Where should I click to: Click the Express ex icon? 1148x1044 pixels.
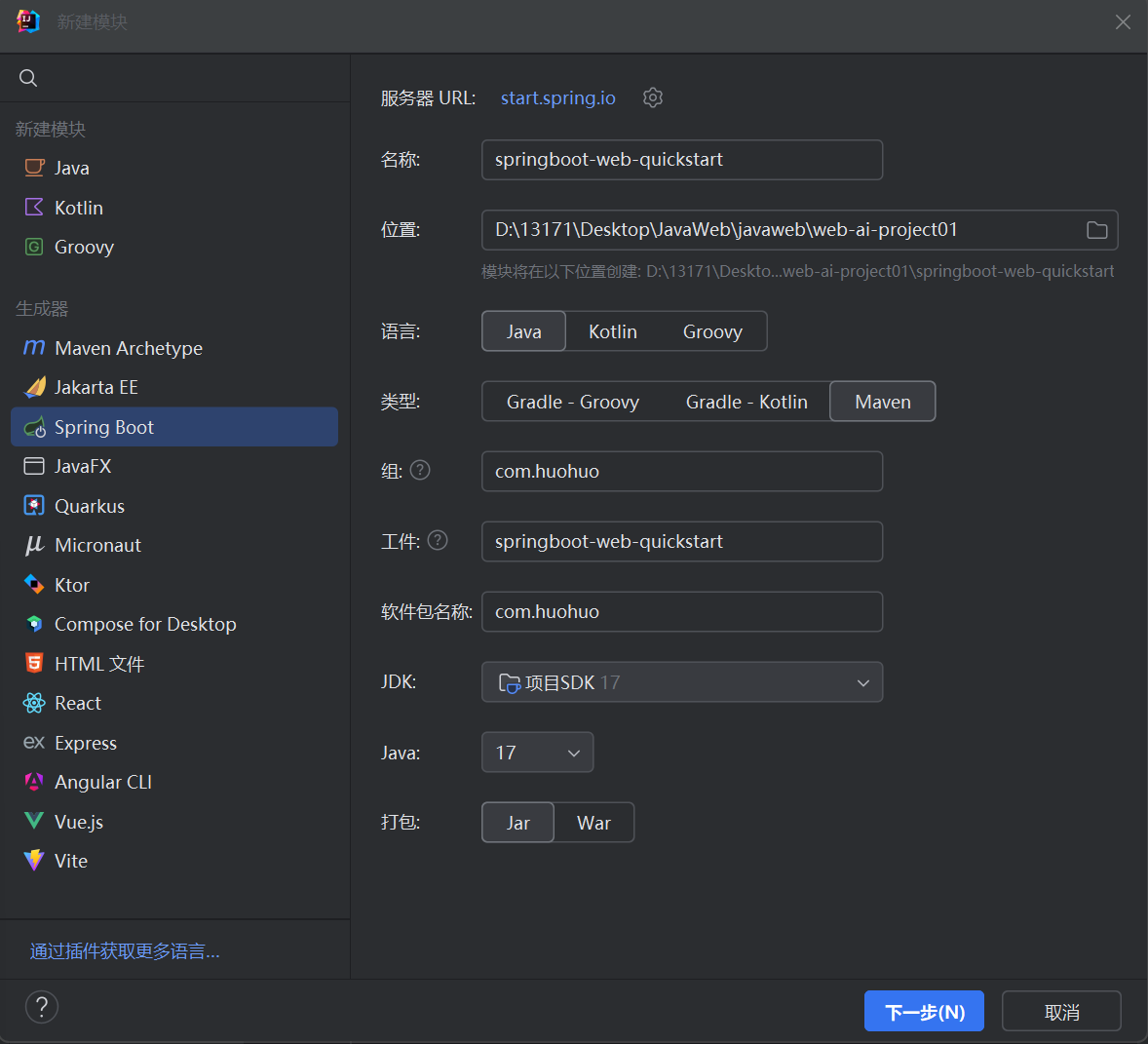click(x=34, y=743)
